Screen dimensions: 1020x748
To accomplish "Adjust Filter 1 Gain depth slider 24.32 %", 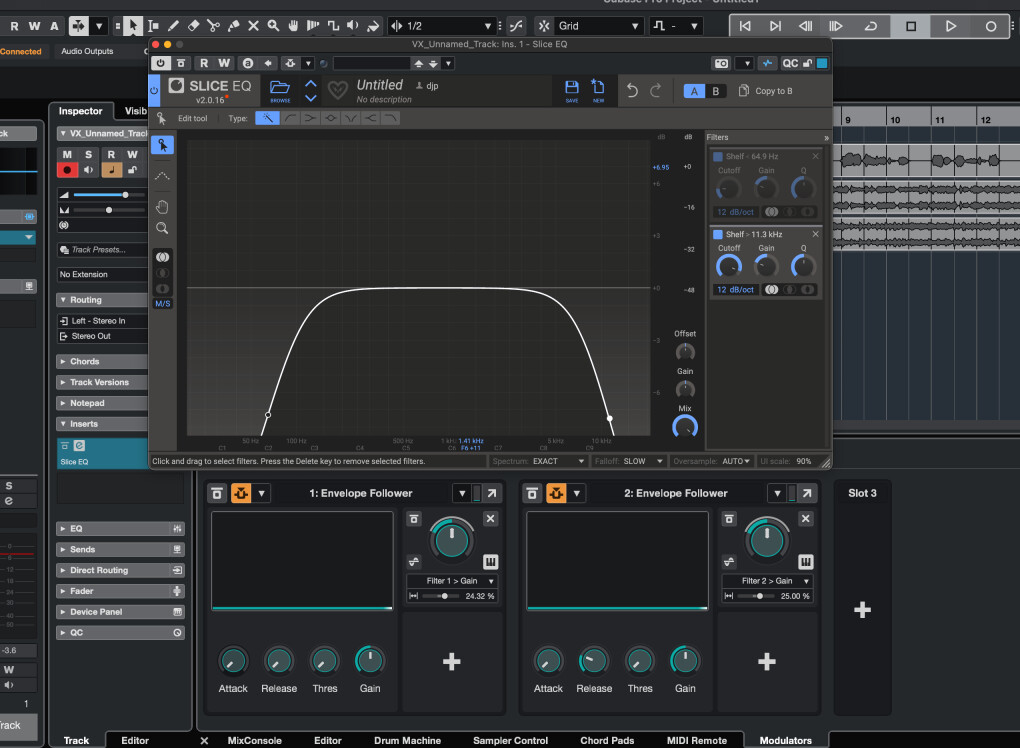I will [x=442, y=596].
